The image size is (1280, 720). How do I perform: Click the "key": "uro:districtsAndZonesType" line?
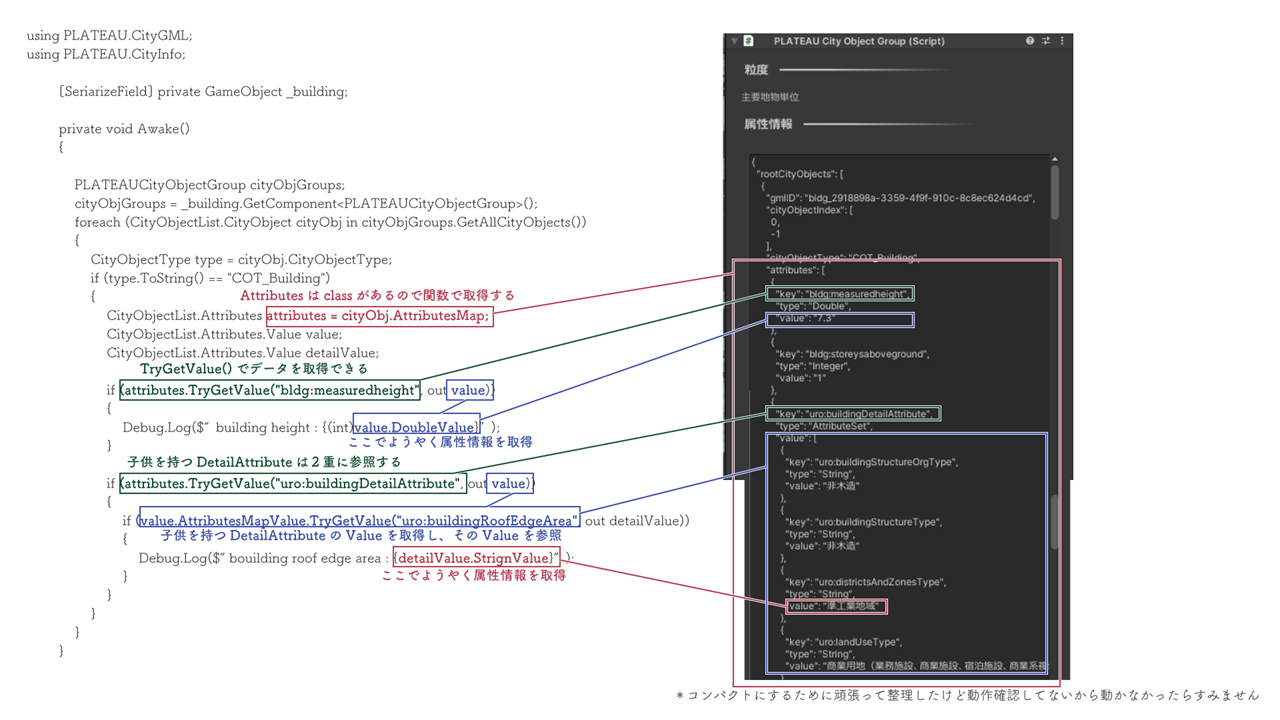[865, 582]
